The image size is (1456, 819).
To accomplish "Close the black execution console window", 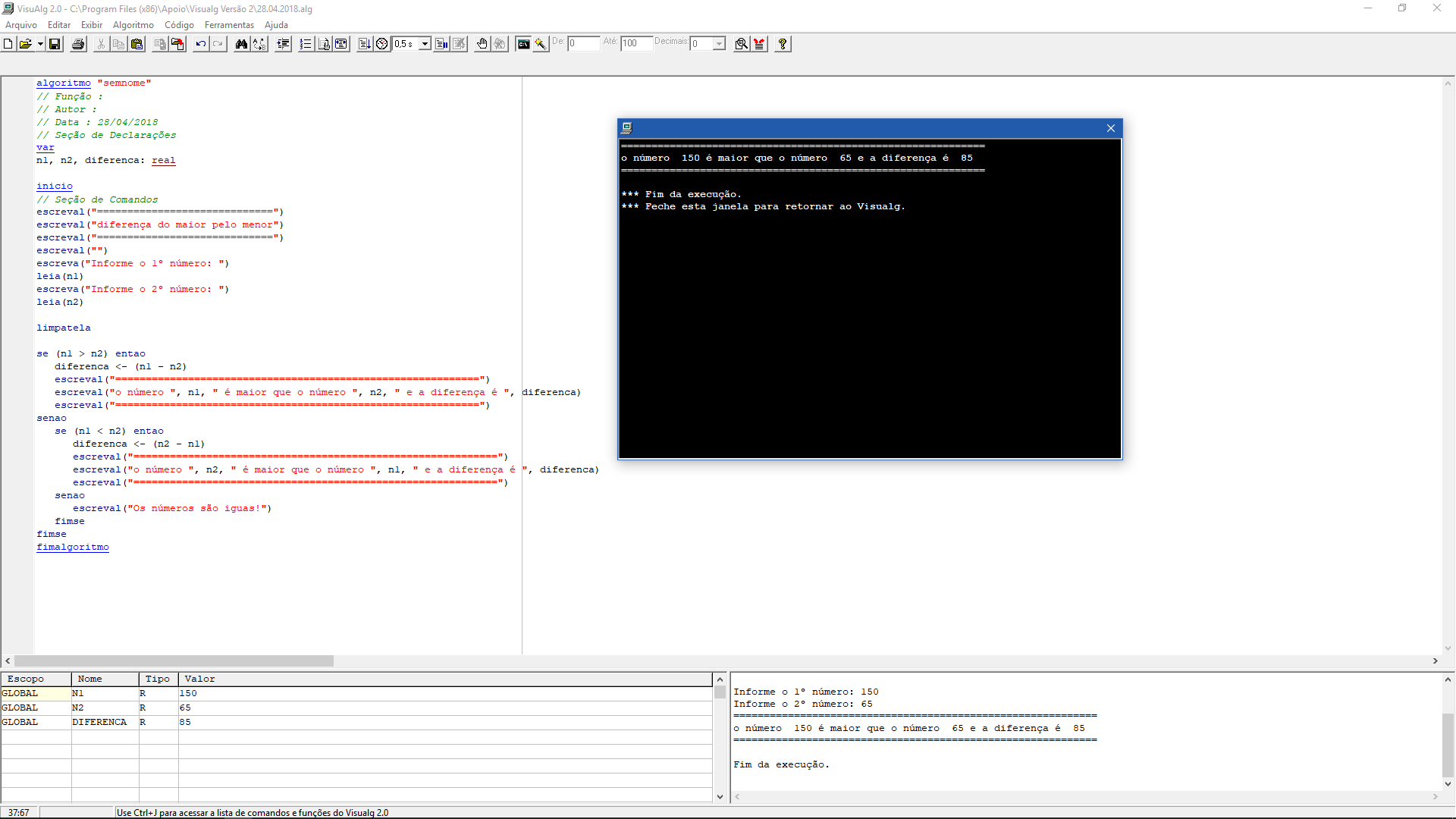I will [x=1111, y=128].
